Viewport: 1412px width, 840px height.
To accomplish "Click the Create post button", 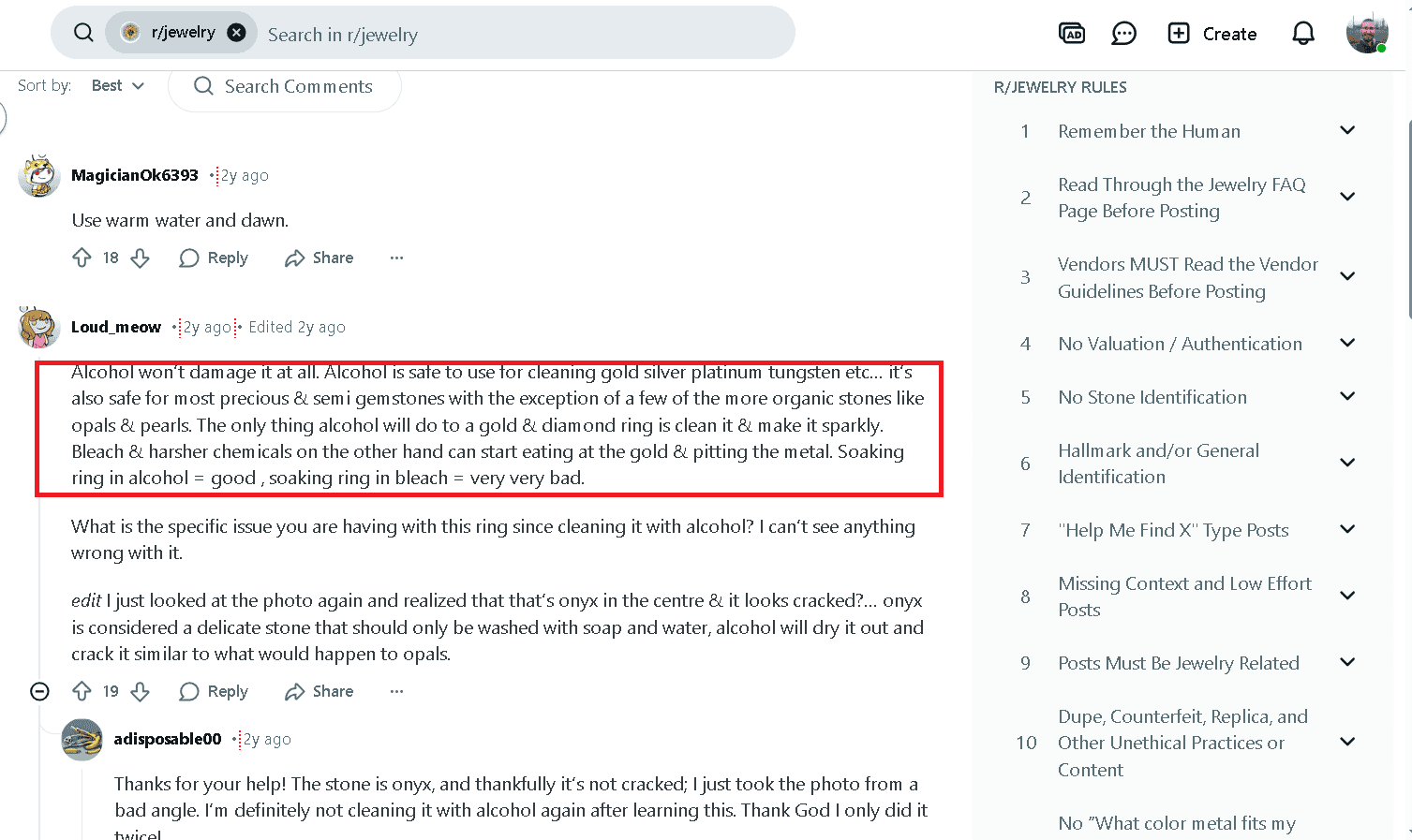I will (x=1211, y=34).
